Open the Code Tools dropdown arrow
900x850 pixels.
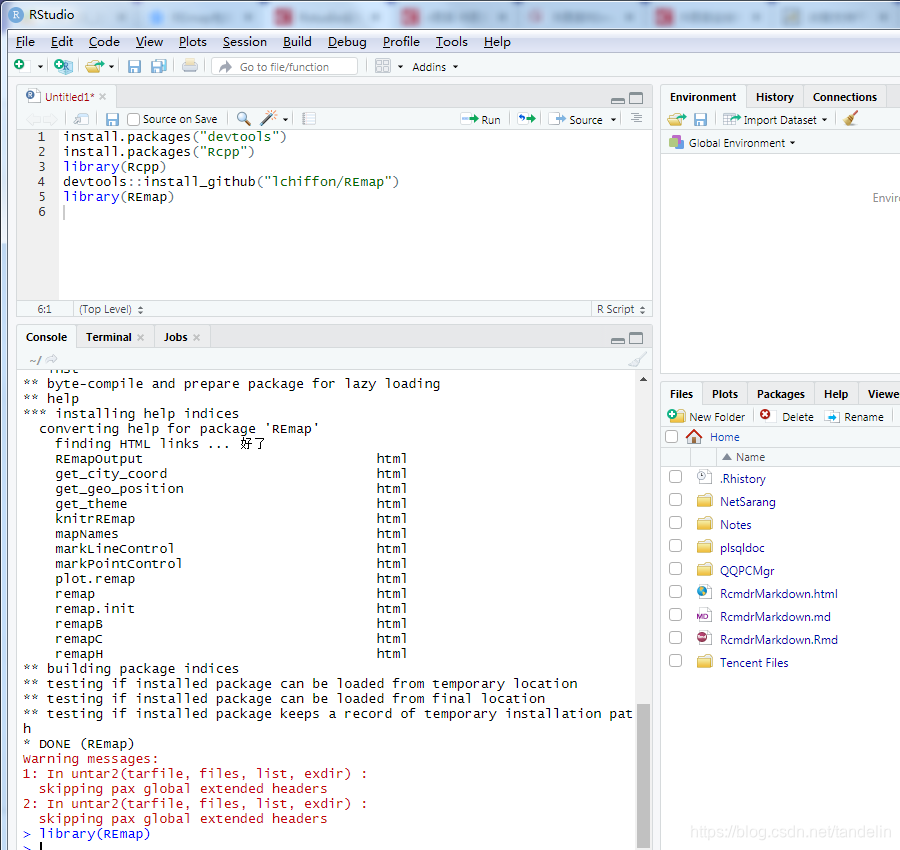285,119
